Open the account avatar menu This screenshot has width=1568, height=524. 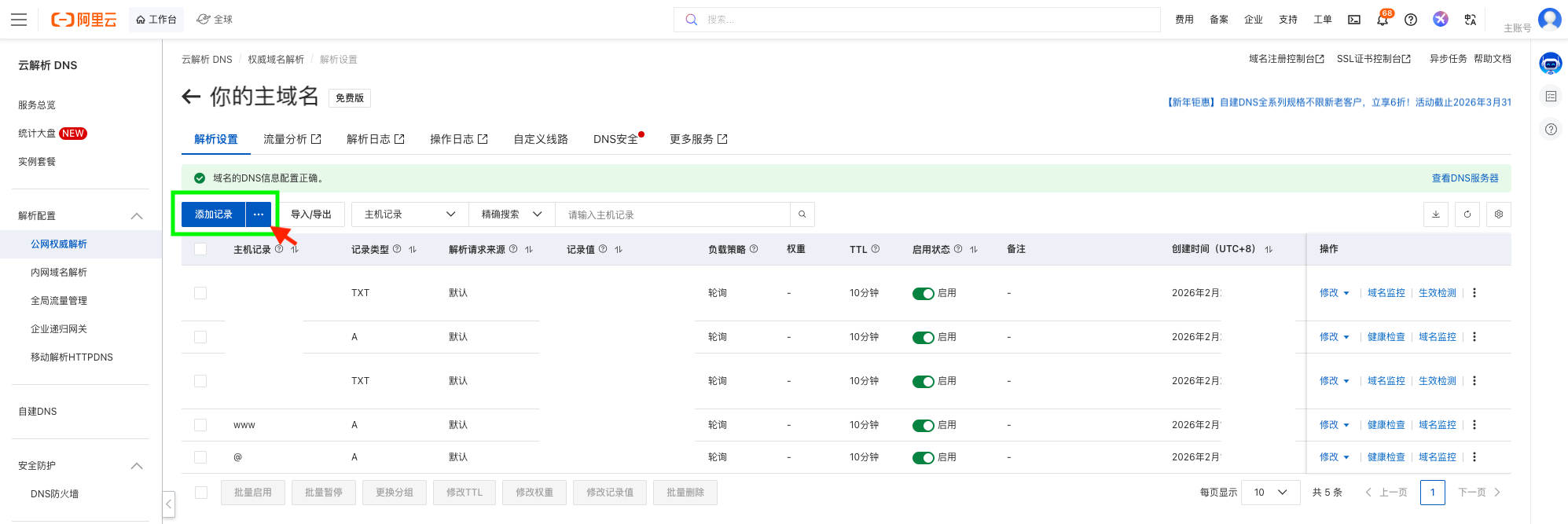tap(1550, 18)
